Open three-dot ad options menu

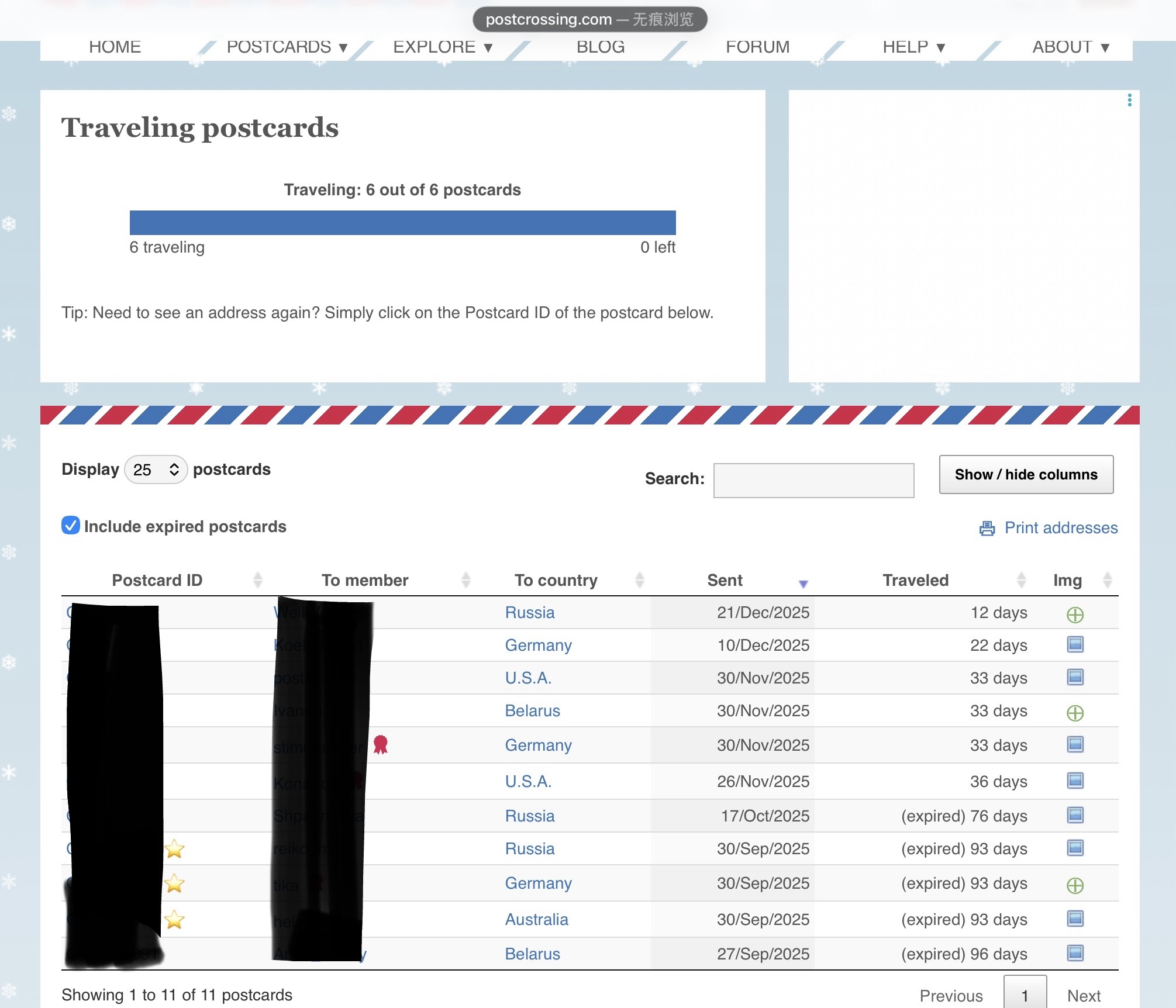[1129, 100]
